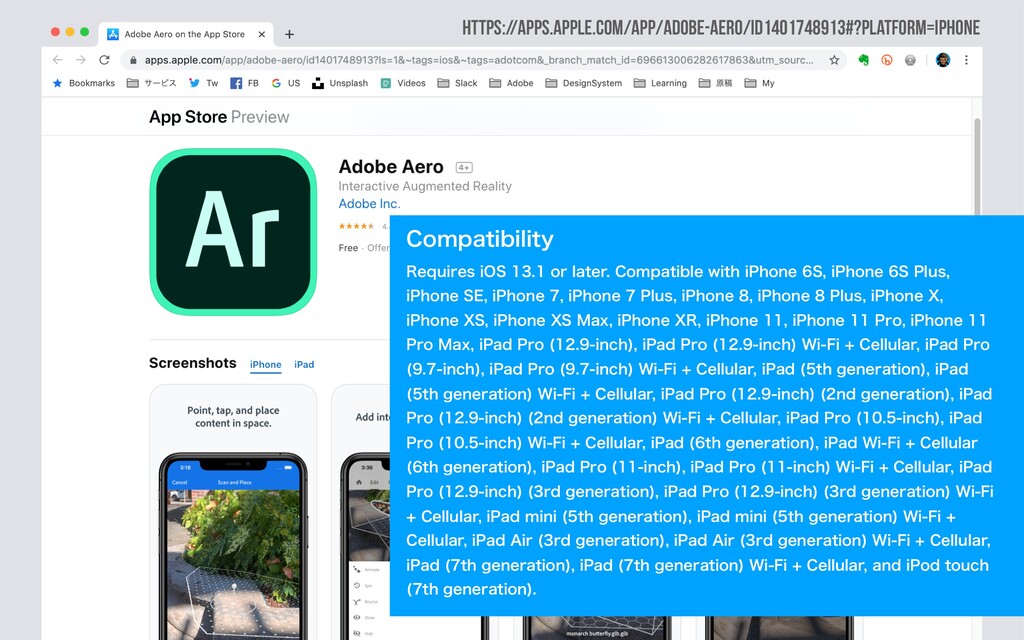The image size is (1024, 640).
Task: Open the Tw Twitter bookmark
Action: tap(203, 83)
